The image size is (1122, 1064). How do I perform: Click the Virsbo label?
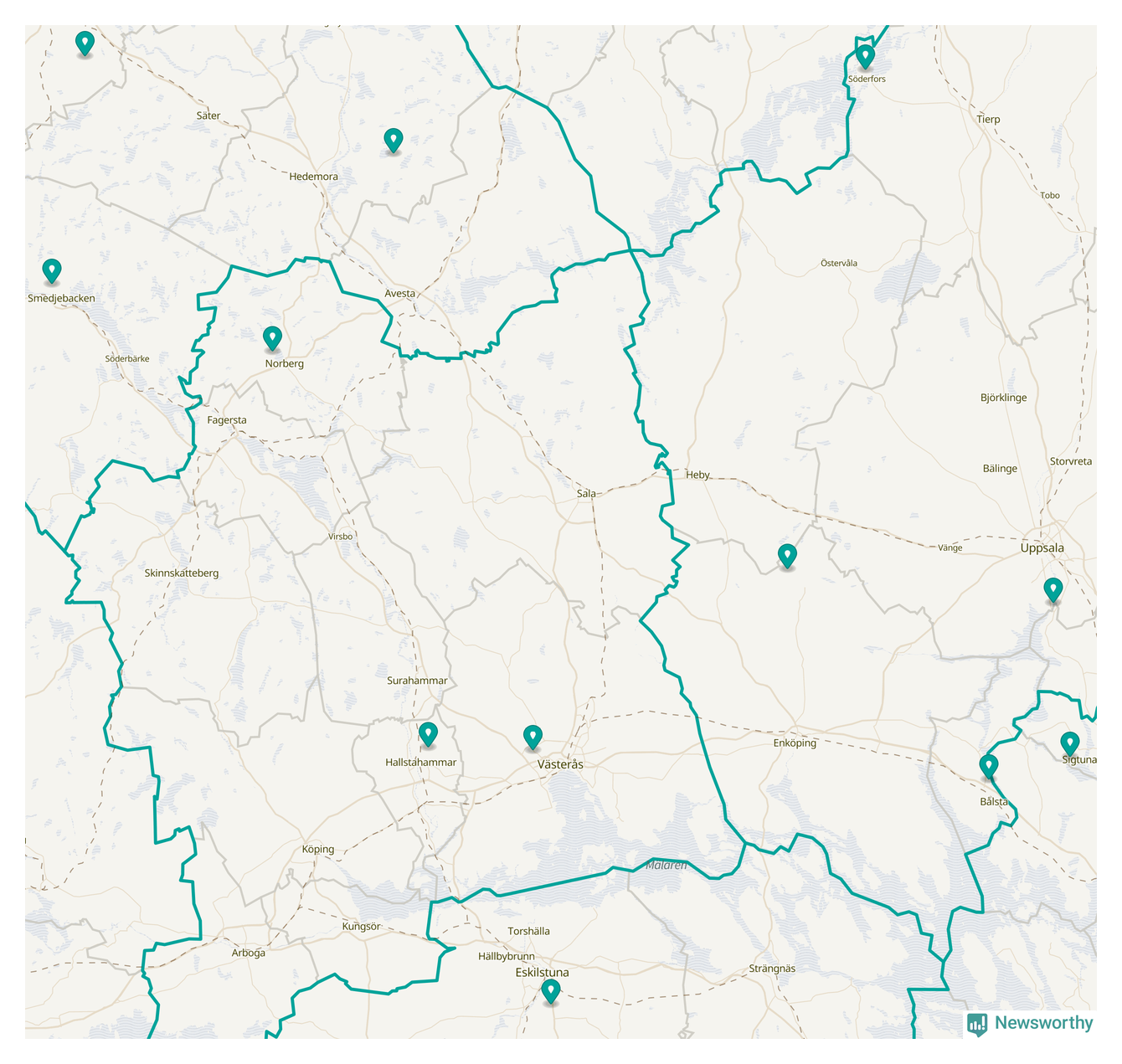[341, 537]
